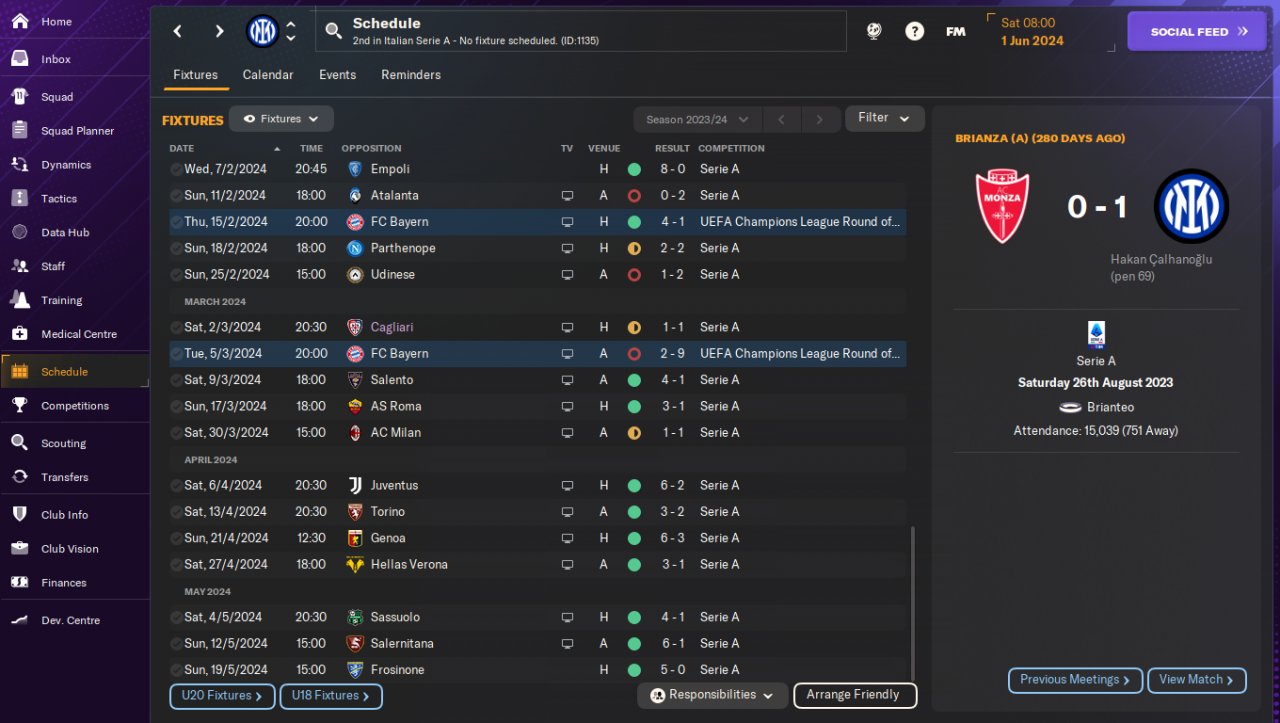Open the Season 2023/24 dropdown

point(697,120)
